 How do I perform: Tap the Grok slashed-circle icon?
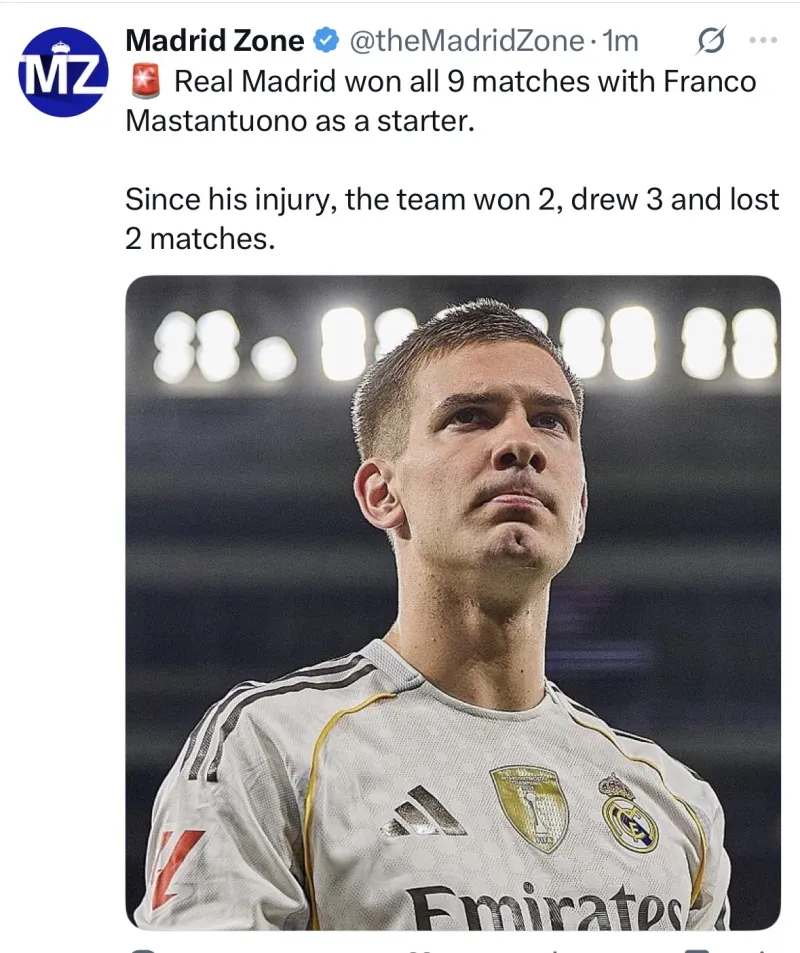709,41
